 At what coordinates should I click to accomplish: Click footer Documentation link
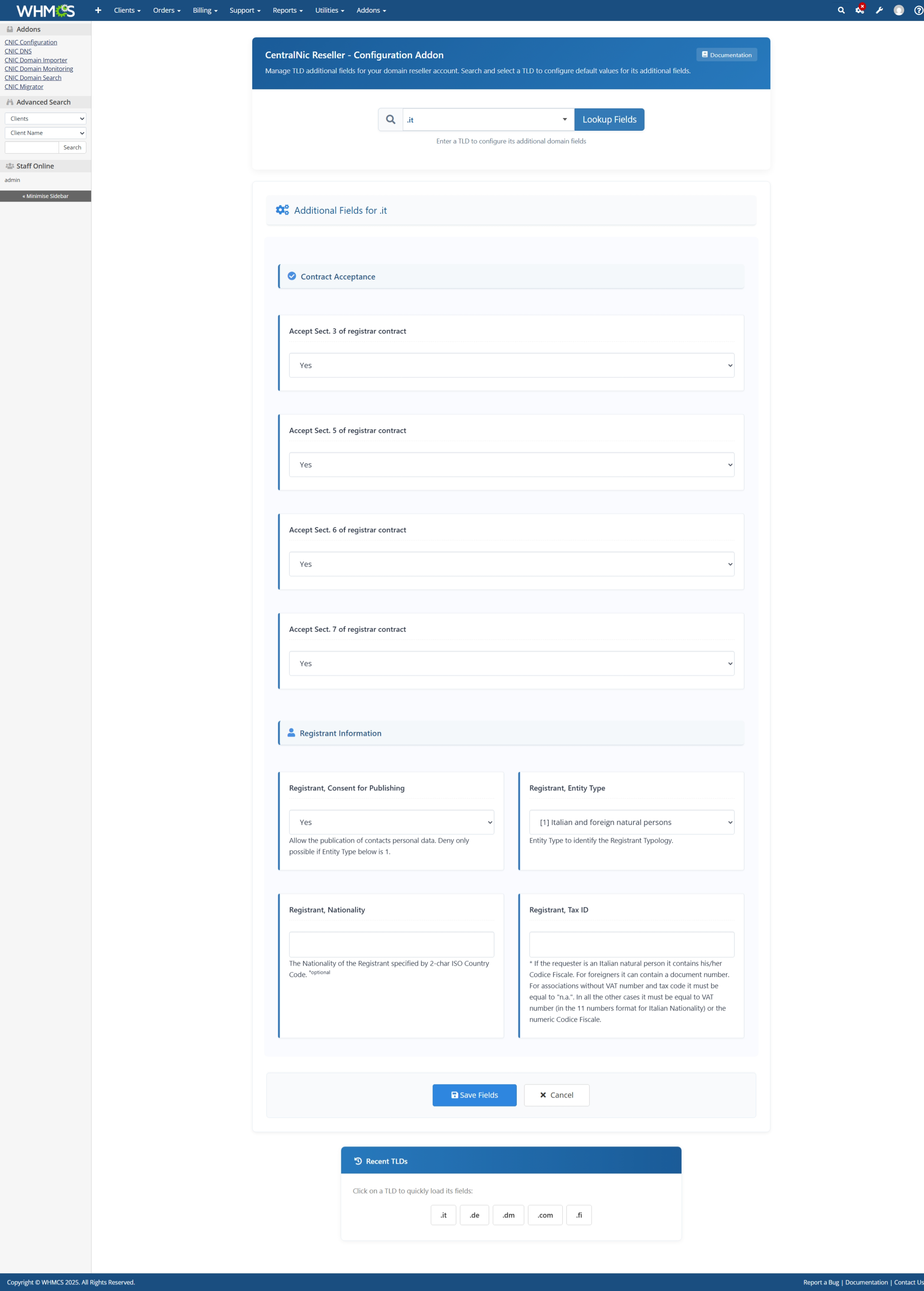[867, 1282]
